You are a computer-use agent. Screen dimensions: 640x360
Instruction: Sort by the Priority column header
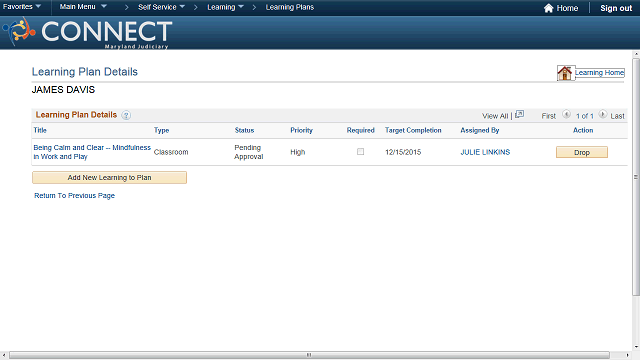click(301, 130)
